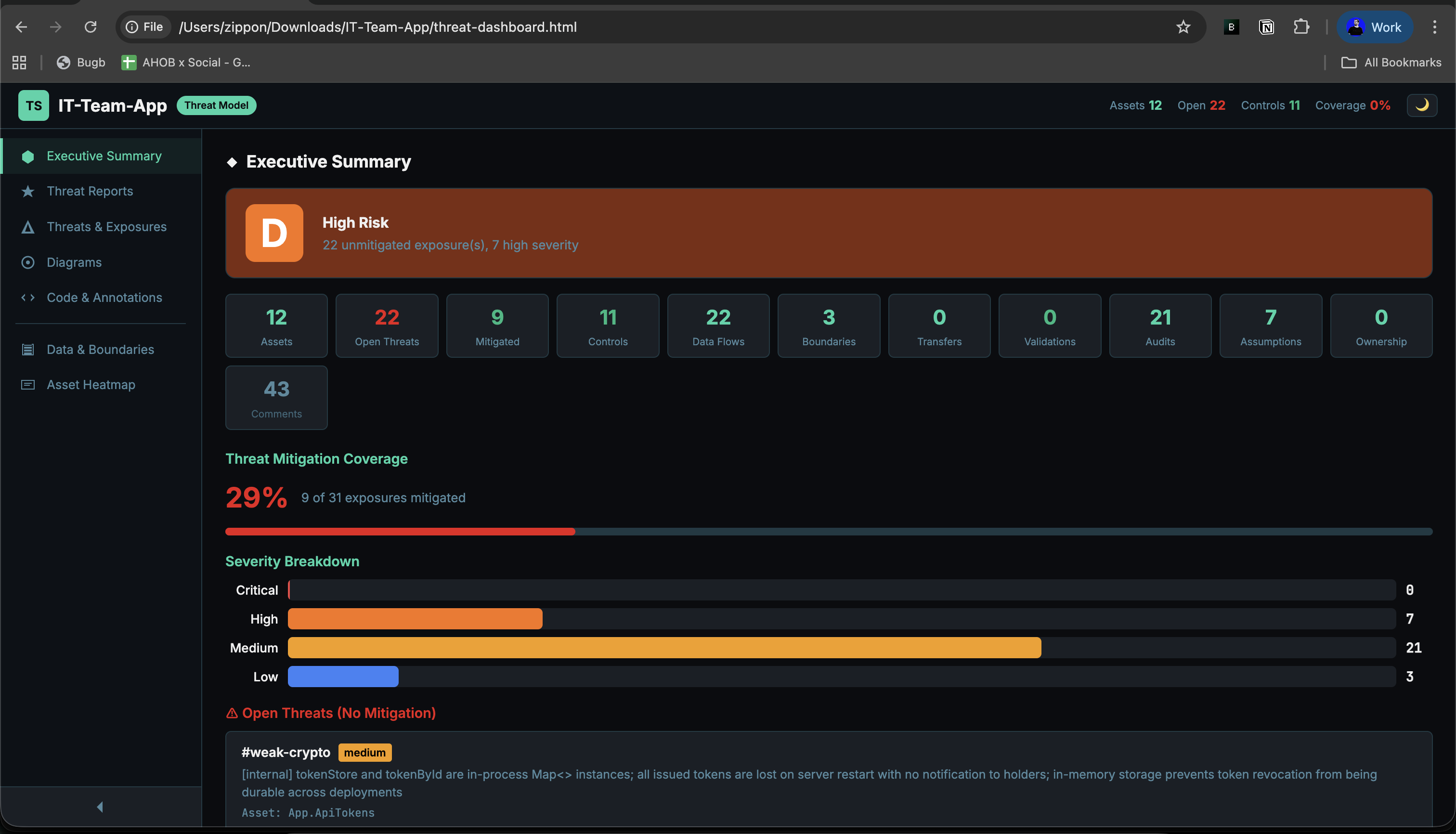The image size is (1456, 834).
Task: Click the Open 22 header stat
Action: coord(1201,105)
